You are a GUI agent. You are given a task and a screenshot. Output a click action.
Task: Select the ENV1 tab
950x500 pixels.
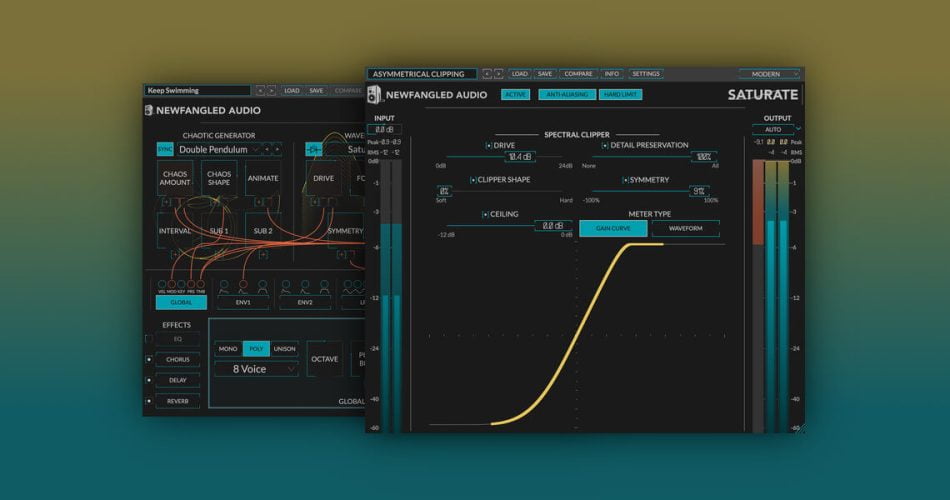pyautogui.click(x=243, y=302)
